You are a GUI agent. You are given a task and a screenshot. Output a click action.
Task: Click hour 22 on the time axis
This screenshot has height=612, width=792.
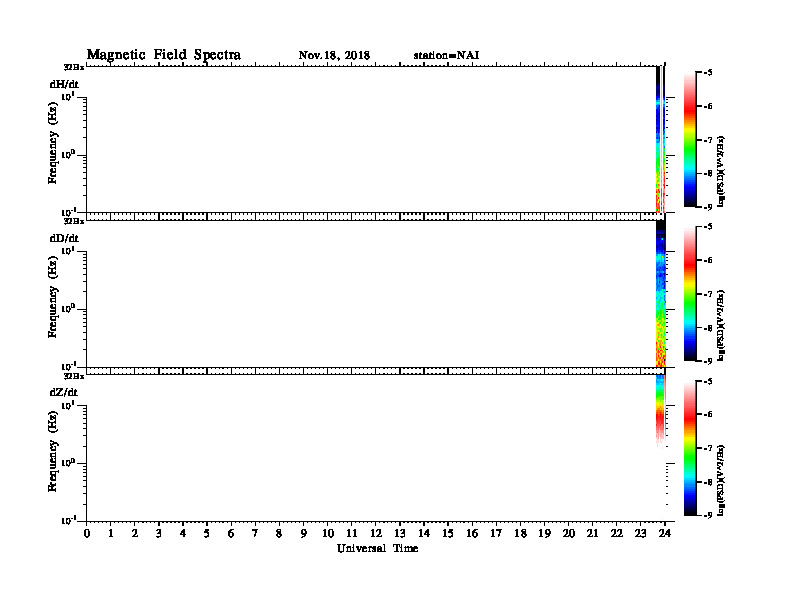(x=617, y=534)
